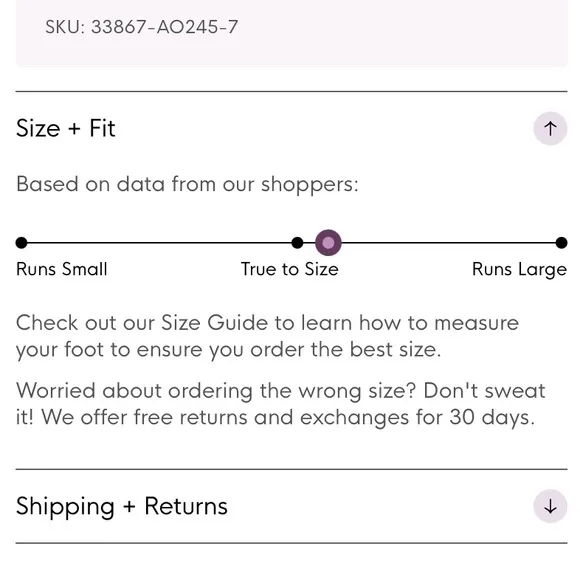Select the purple fit indicator marker
Screen dimensions: 580x580
328,243
